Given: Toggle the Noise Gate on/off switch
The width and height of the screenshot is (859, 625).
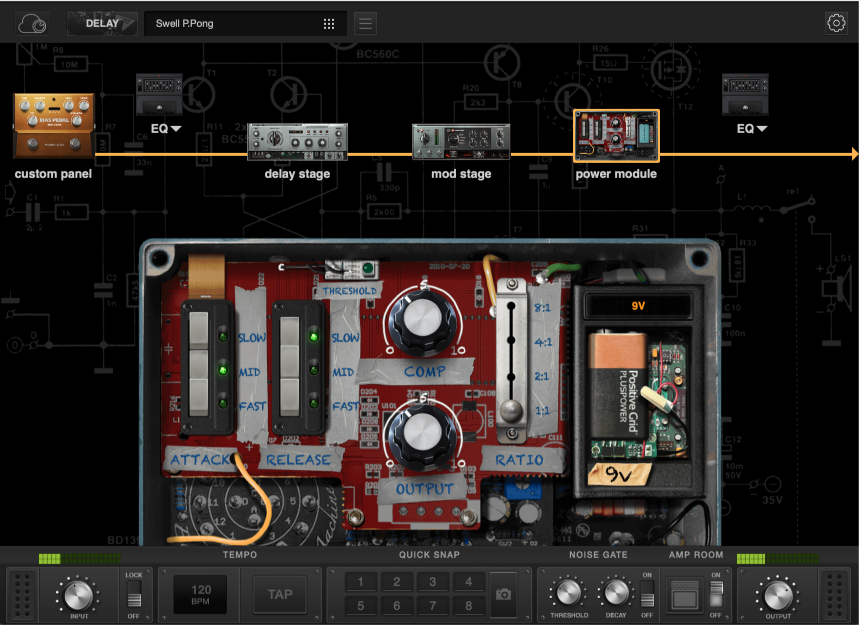Looking at the screenshot, I should coord(647,597).
